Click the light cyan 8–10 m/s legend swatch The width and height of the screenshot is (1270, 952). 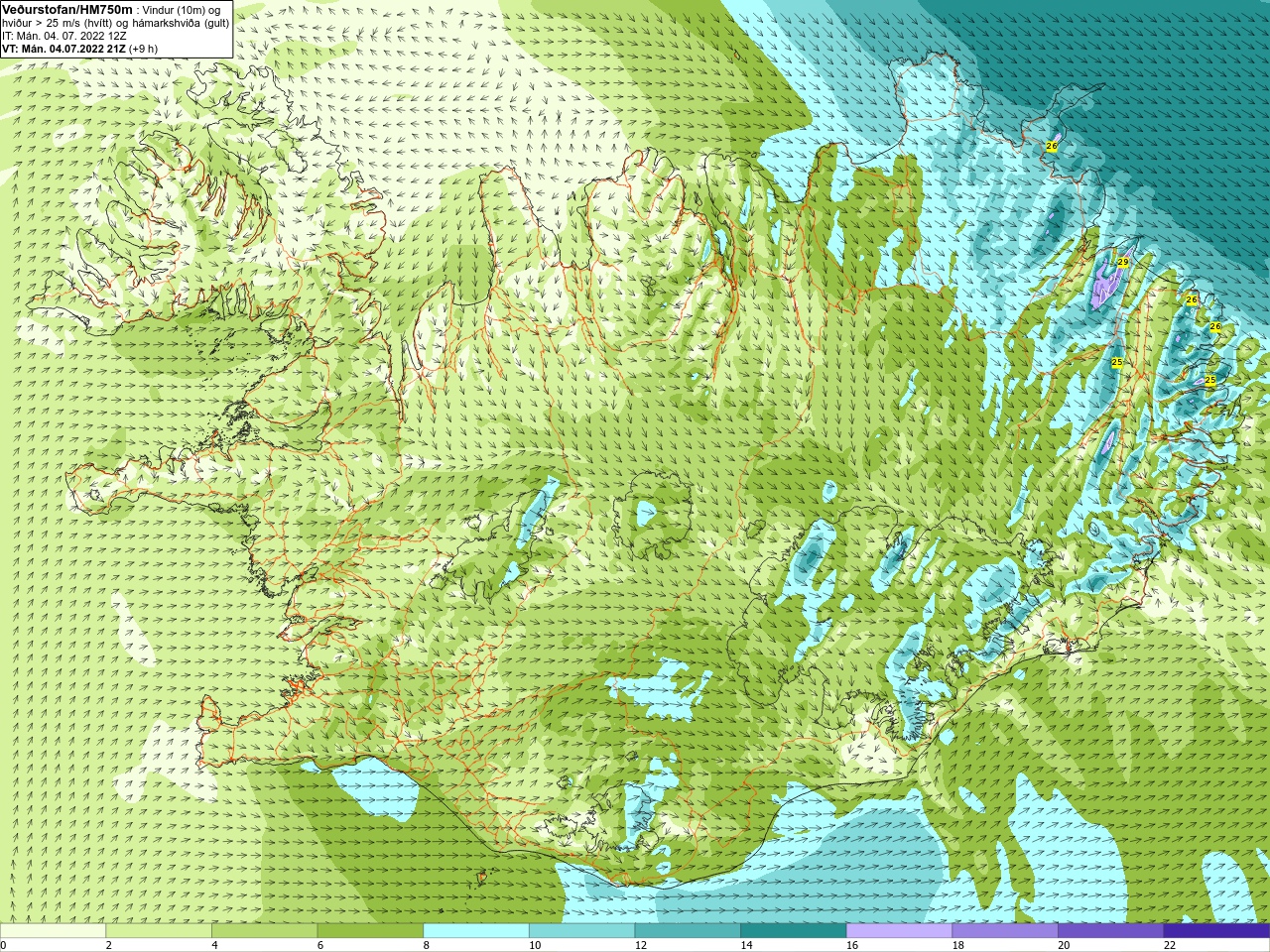[x=476, y=931]
